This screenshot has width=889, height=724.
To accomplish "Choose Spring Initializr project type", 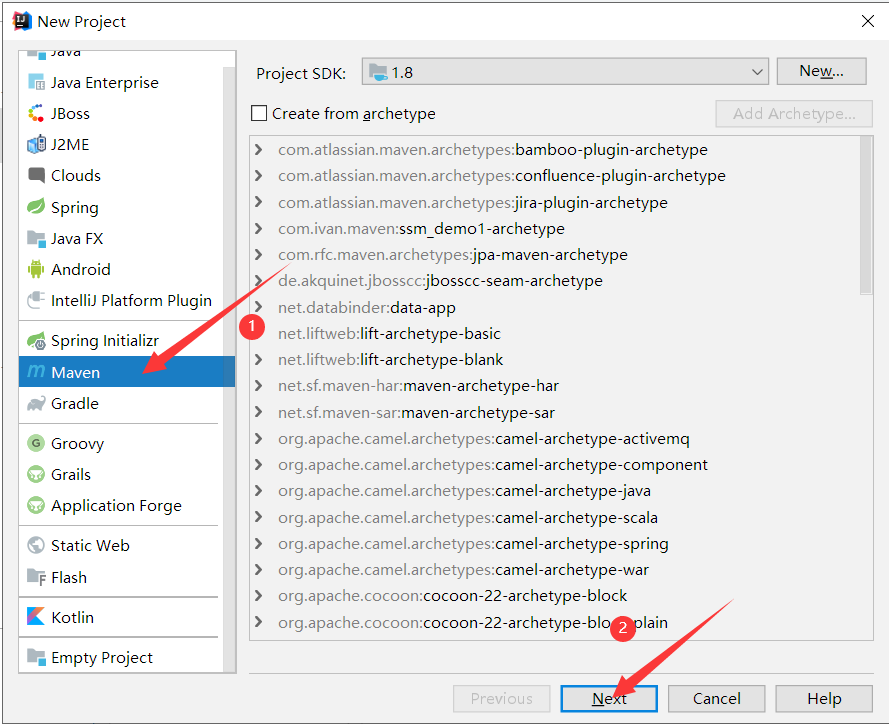I will click(121, 341).
